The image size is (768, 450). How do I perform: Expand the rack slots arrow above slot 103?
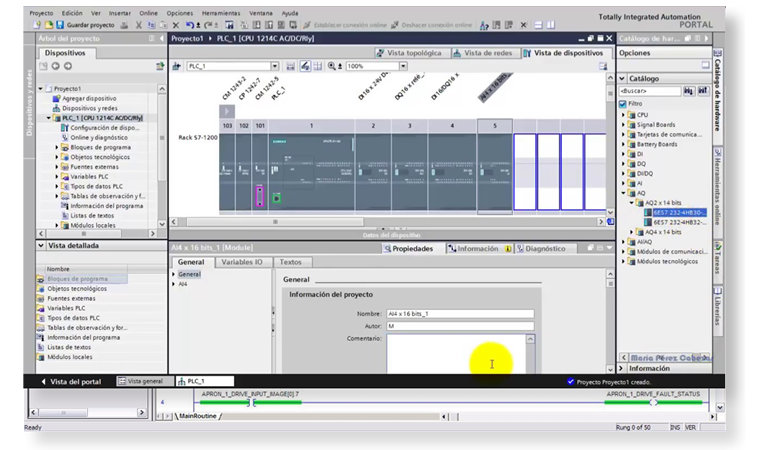227,112
